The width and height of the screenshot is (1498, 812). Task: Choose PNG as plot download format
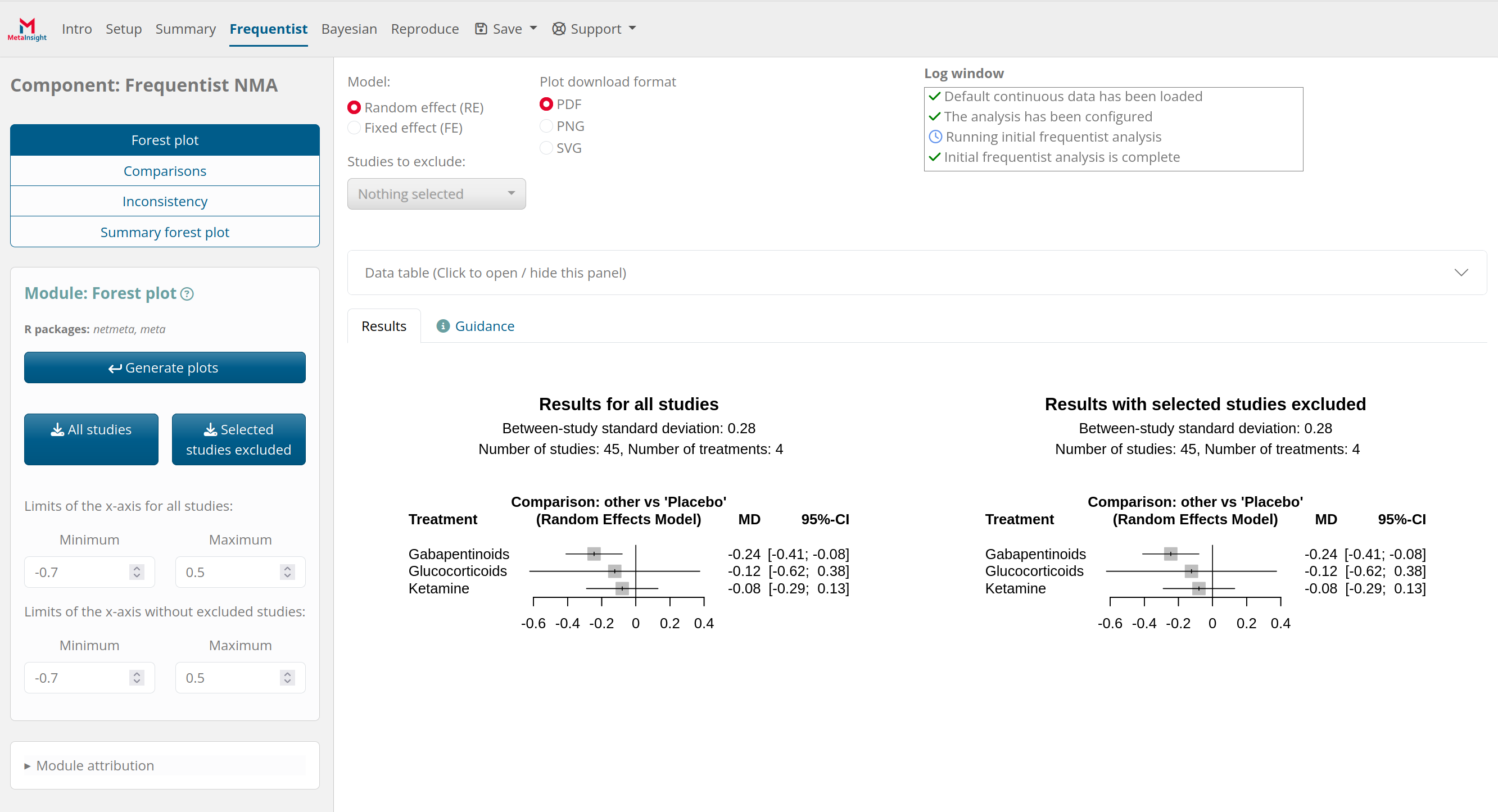click(x=546, y=125)
